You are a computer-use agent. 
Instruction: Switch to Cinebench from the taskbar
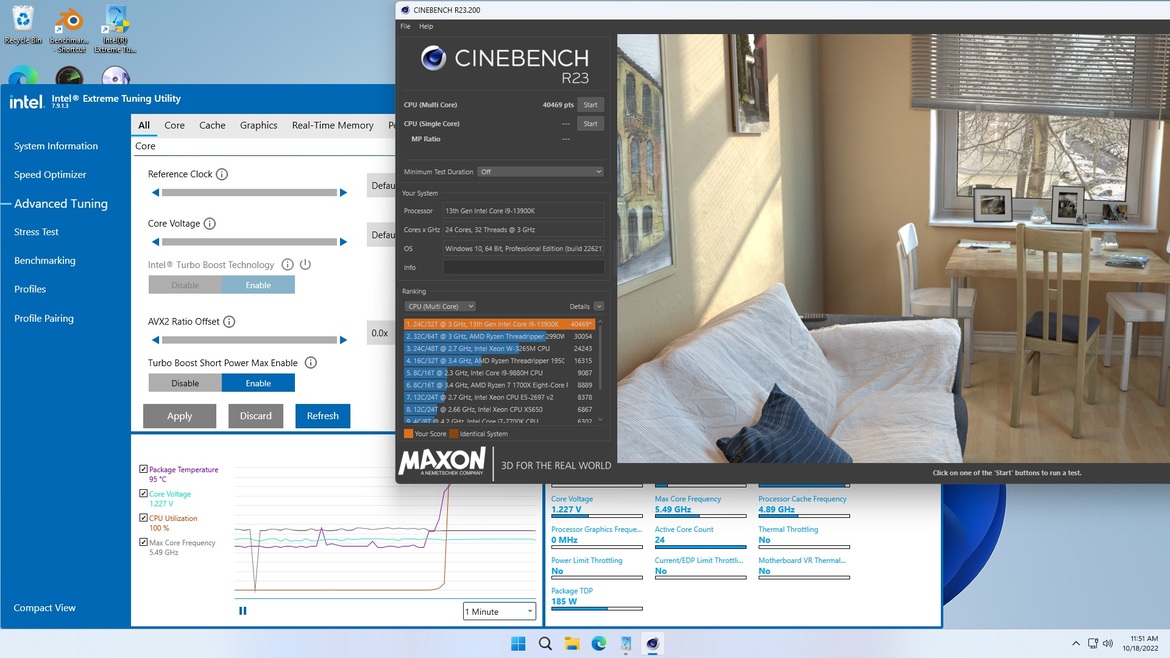click(653, 643)
